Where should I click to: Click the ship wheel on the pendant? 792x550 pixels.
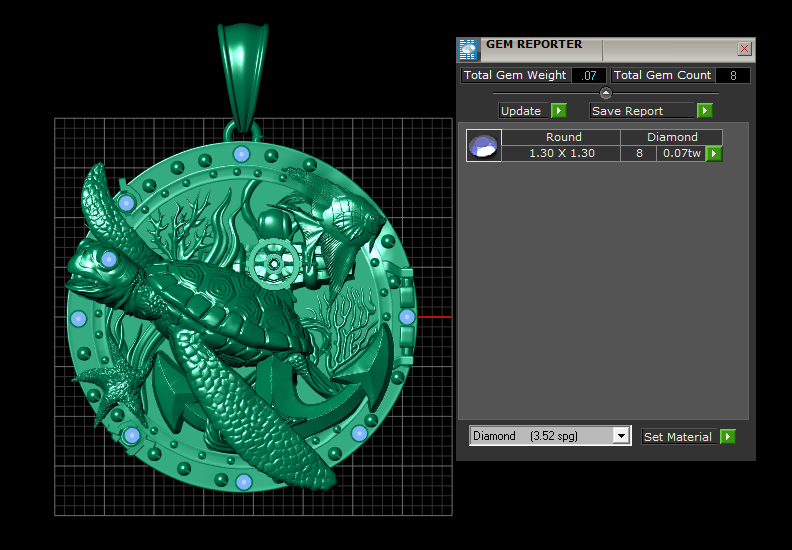273,263
